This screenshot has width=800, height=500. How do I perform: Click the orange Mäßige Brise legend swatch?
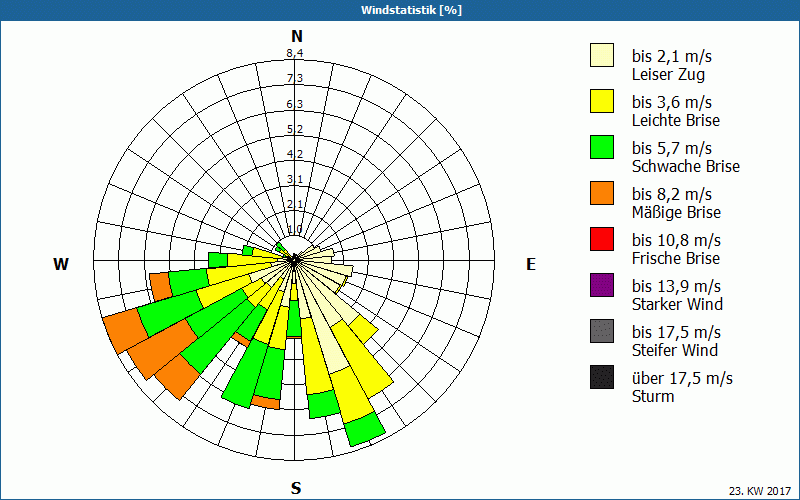602,193
